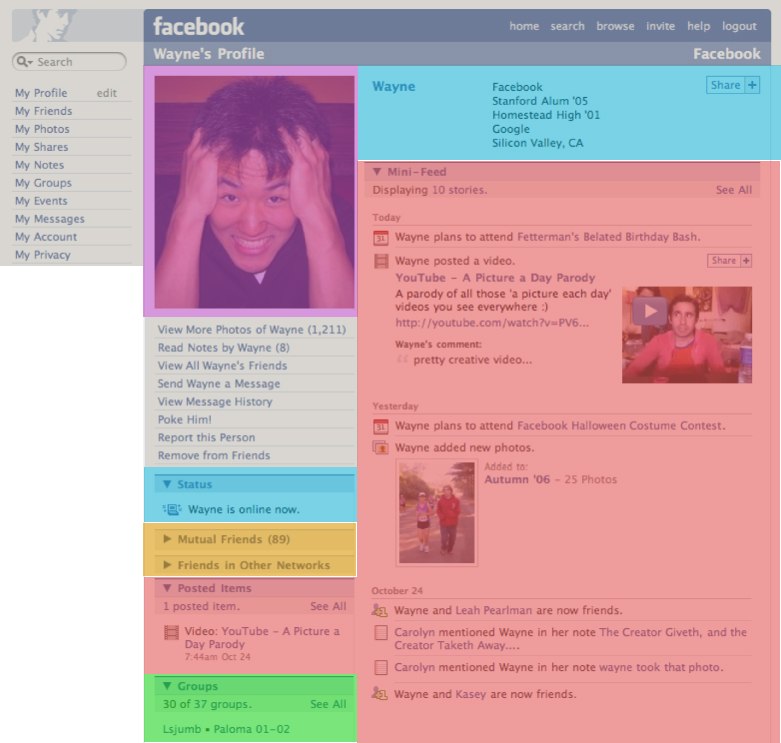Click the film icon in Posted Items

click(171, 632)
